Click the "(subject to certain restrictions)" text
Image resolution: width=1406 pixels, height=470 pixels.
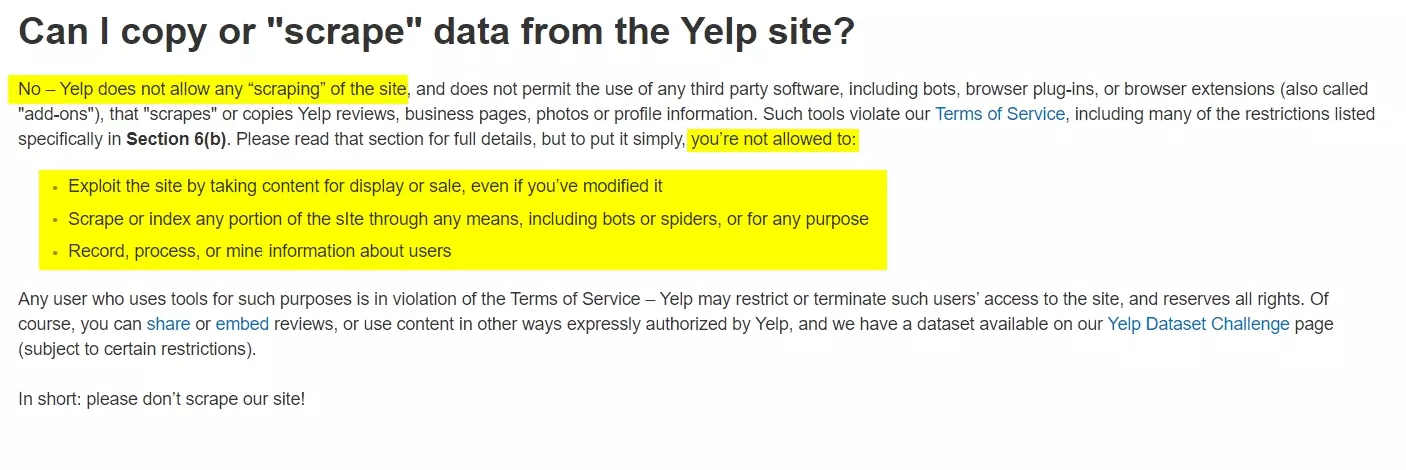coord(137,349)
